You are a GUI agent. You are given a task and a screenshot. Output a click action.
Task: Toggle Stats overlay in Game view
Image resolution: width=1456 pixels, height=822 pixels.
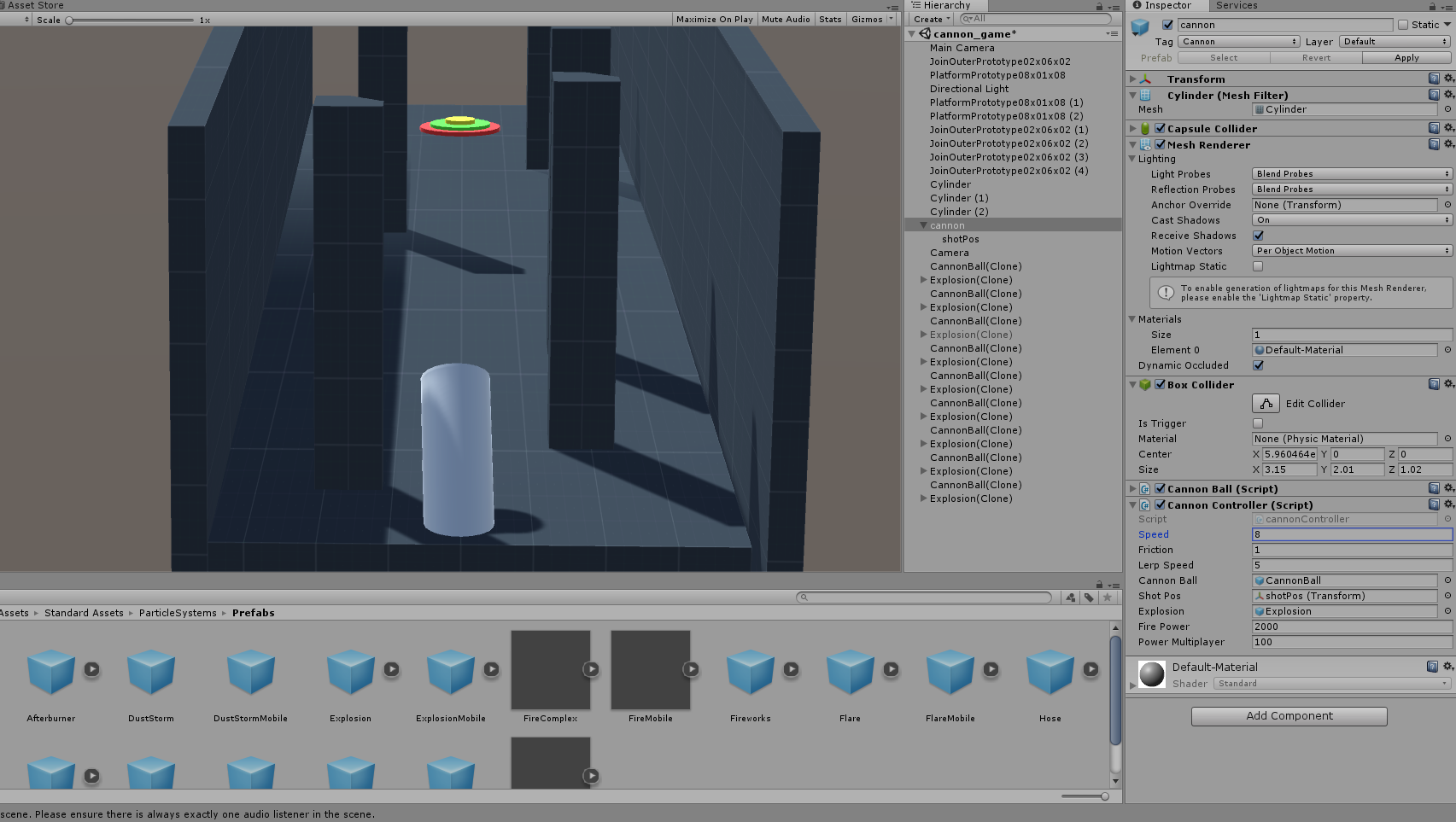click(830, 19)
